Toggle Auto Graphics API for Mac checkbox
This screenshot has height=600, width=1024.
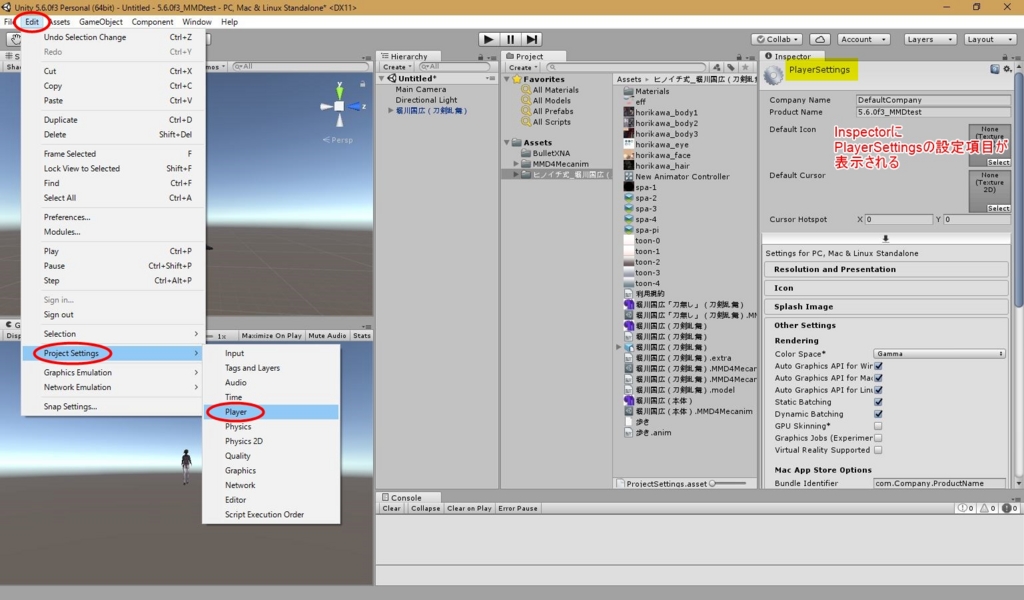coord(878,378)
